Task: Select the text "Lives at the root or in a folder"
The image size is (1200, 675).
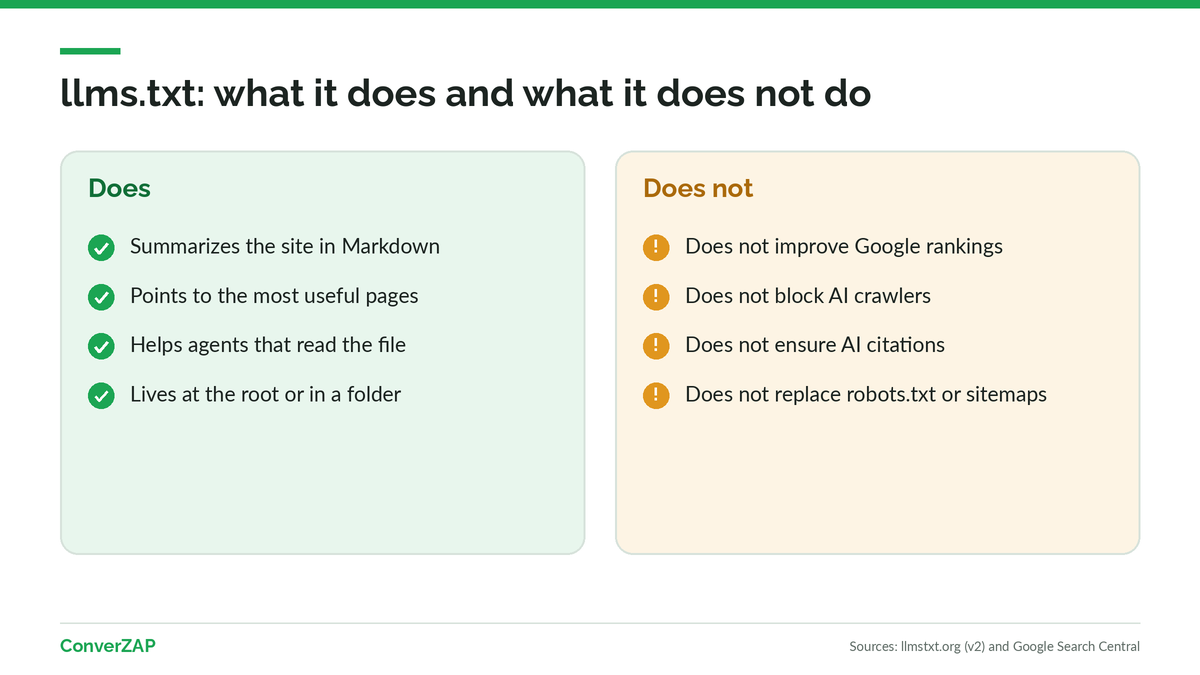Action: coord(265,394)
